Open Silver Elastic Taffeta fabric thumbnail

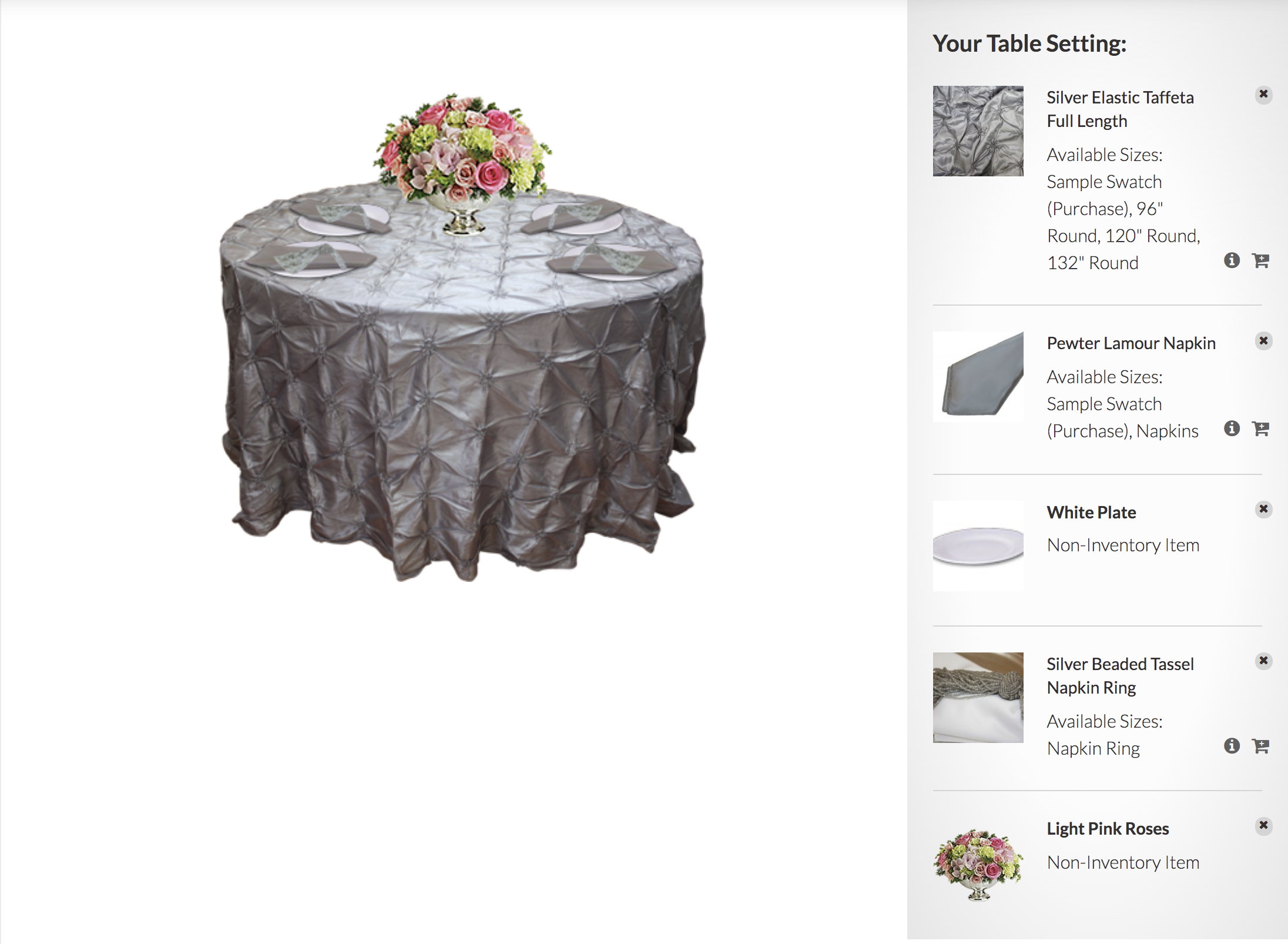click(x=978, y=131)
